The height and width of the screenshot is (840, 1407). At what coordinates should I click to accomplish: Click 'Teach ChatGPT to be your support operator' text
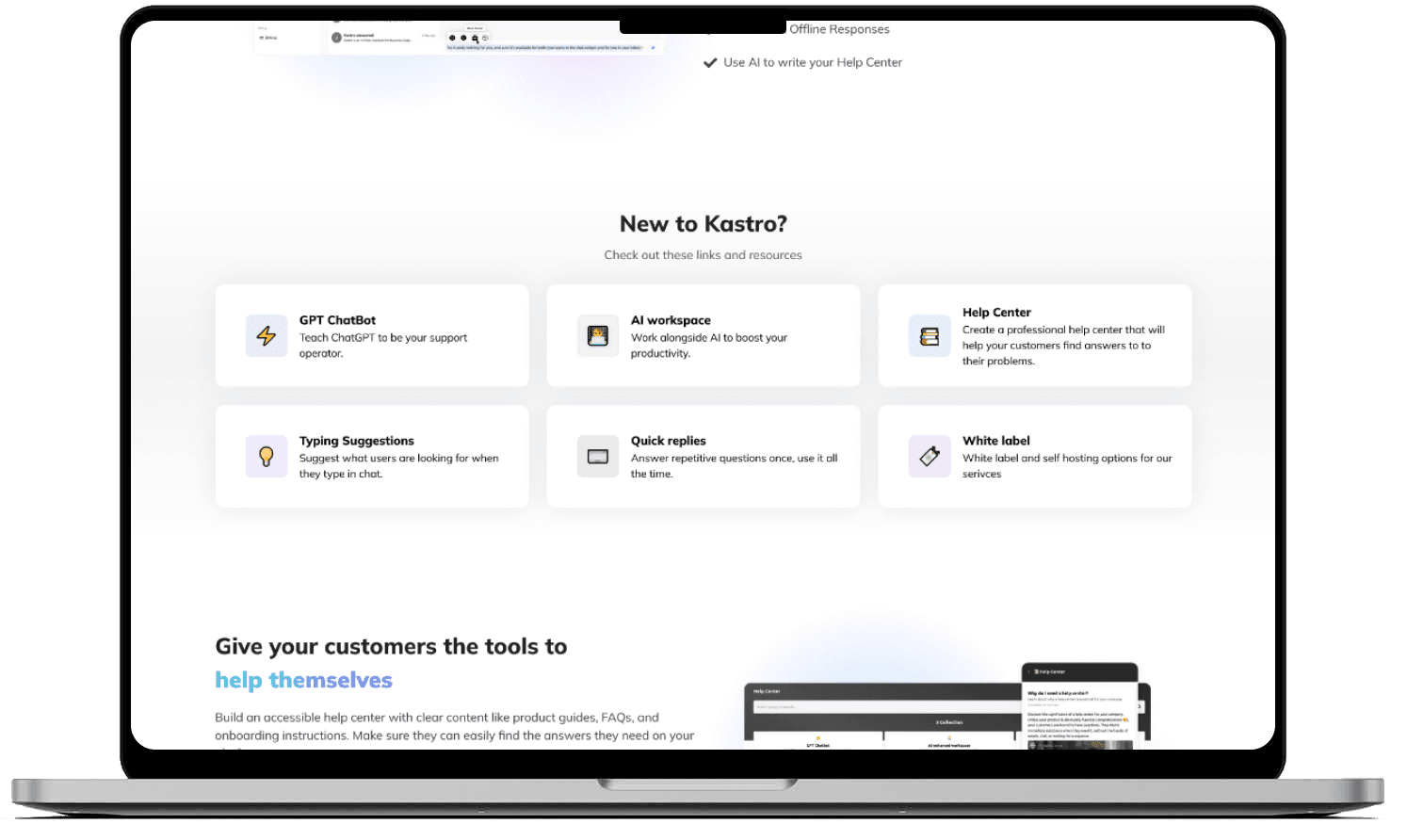383,346
